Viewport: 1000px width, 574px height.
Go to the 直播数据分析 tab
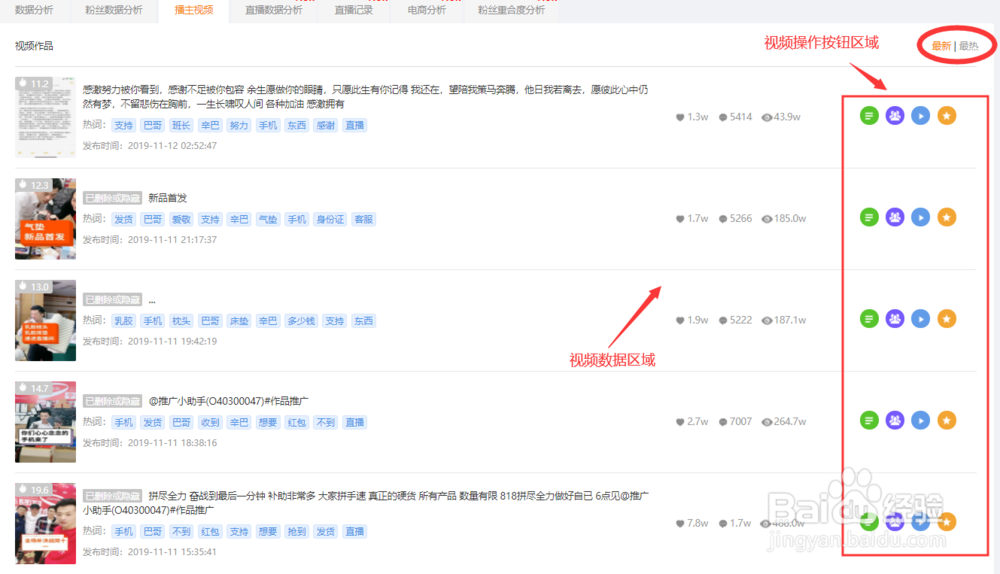pos(274,10)
